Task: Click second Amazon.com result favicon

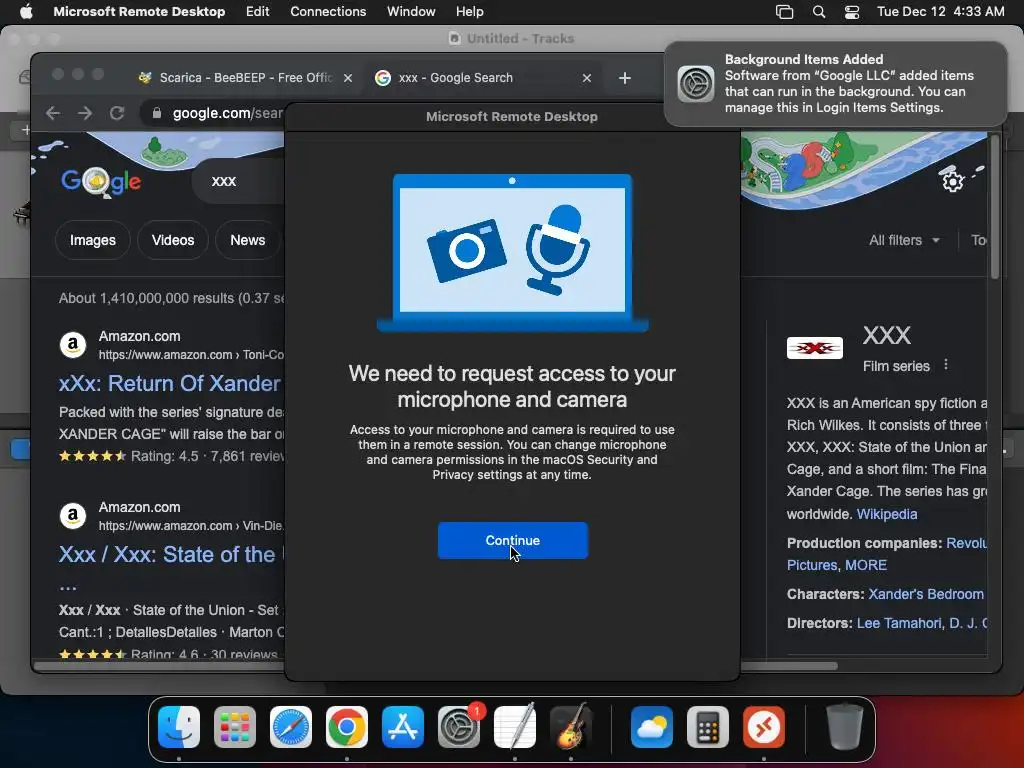Action: 73,515
